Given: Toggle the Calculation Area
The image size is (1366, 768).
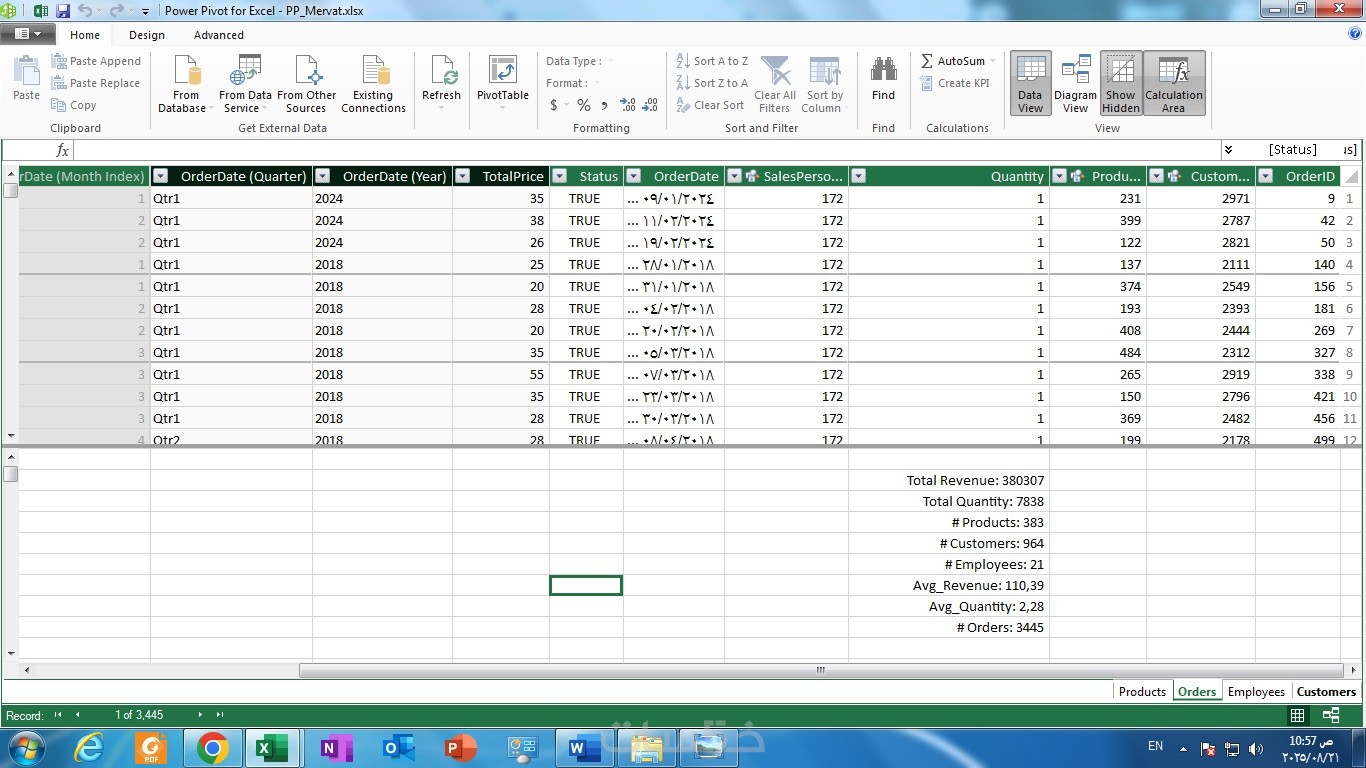Looking at the screenshot, I should coord(1174,84).
